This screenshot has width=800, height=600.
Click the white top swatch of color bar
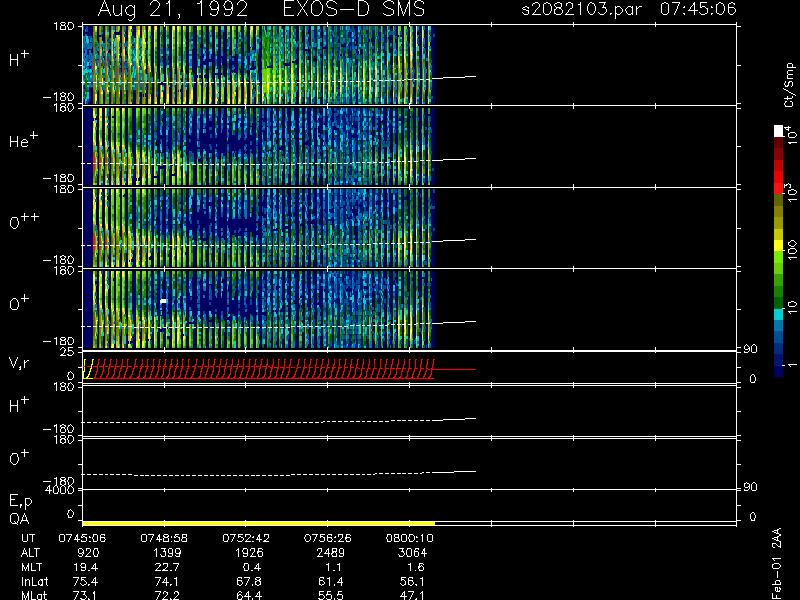click(x=779, y=131)
